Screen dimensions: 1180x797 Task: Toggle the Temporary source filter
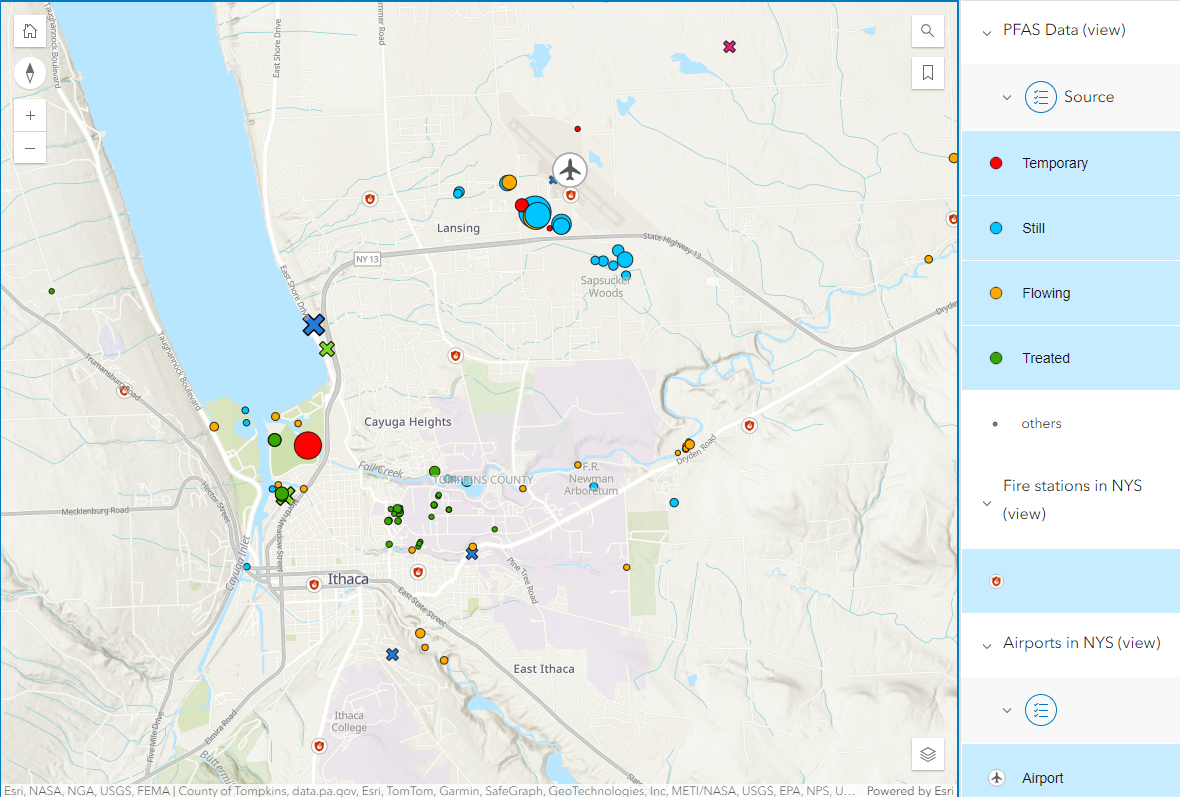click(996, 163)
